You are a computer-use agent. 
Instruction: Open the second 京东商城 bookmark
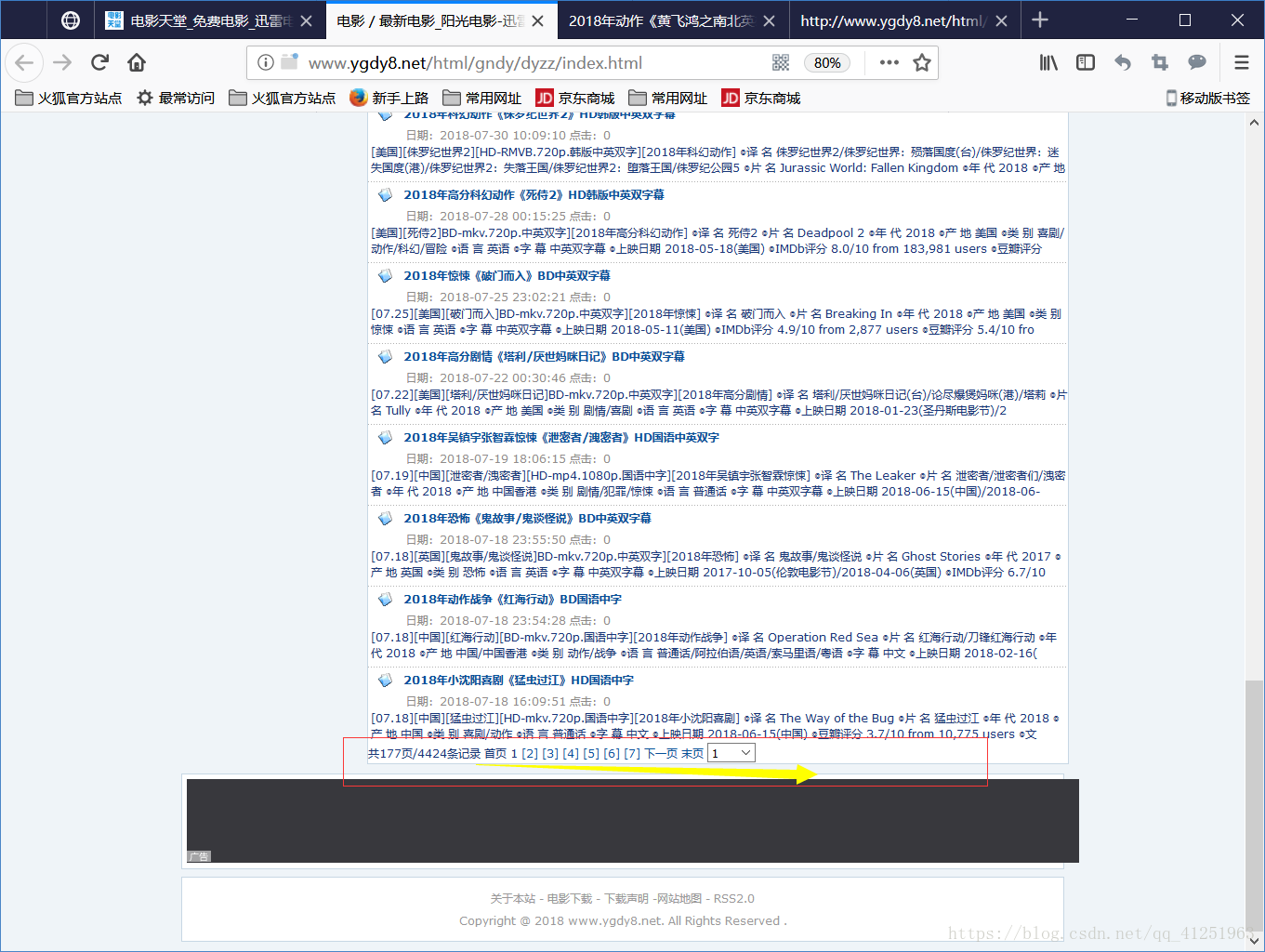click(x=761, y=98)
